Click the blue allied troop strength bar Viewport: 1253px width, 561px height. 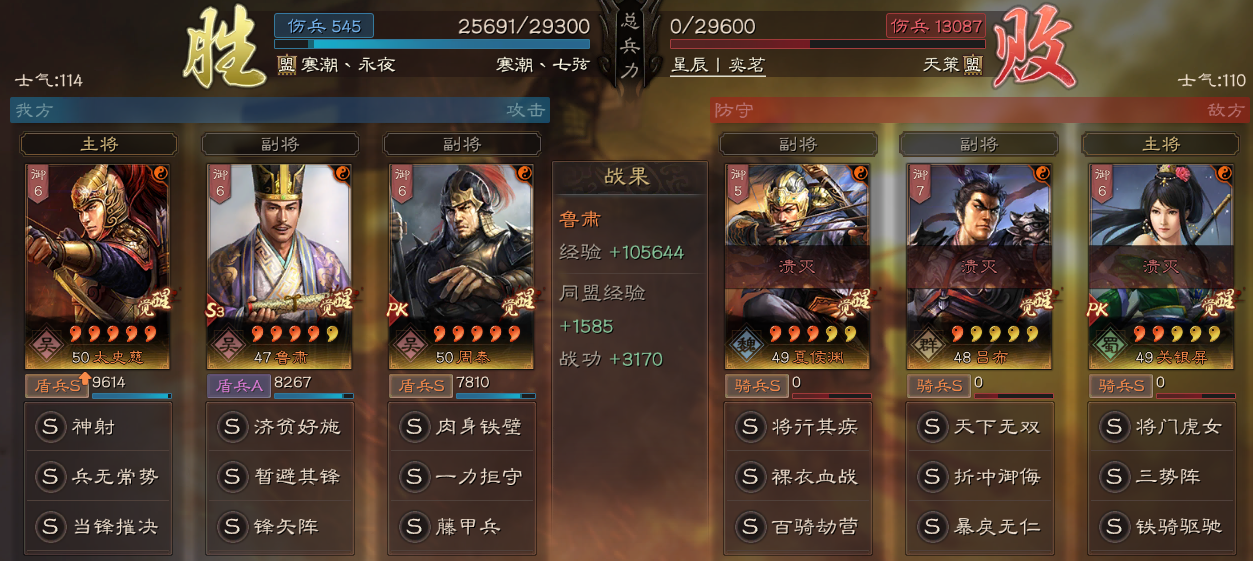click(432, 44)
